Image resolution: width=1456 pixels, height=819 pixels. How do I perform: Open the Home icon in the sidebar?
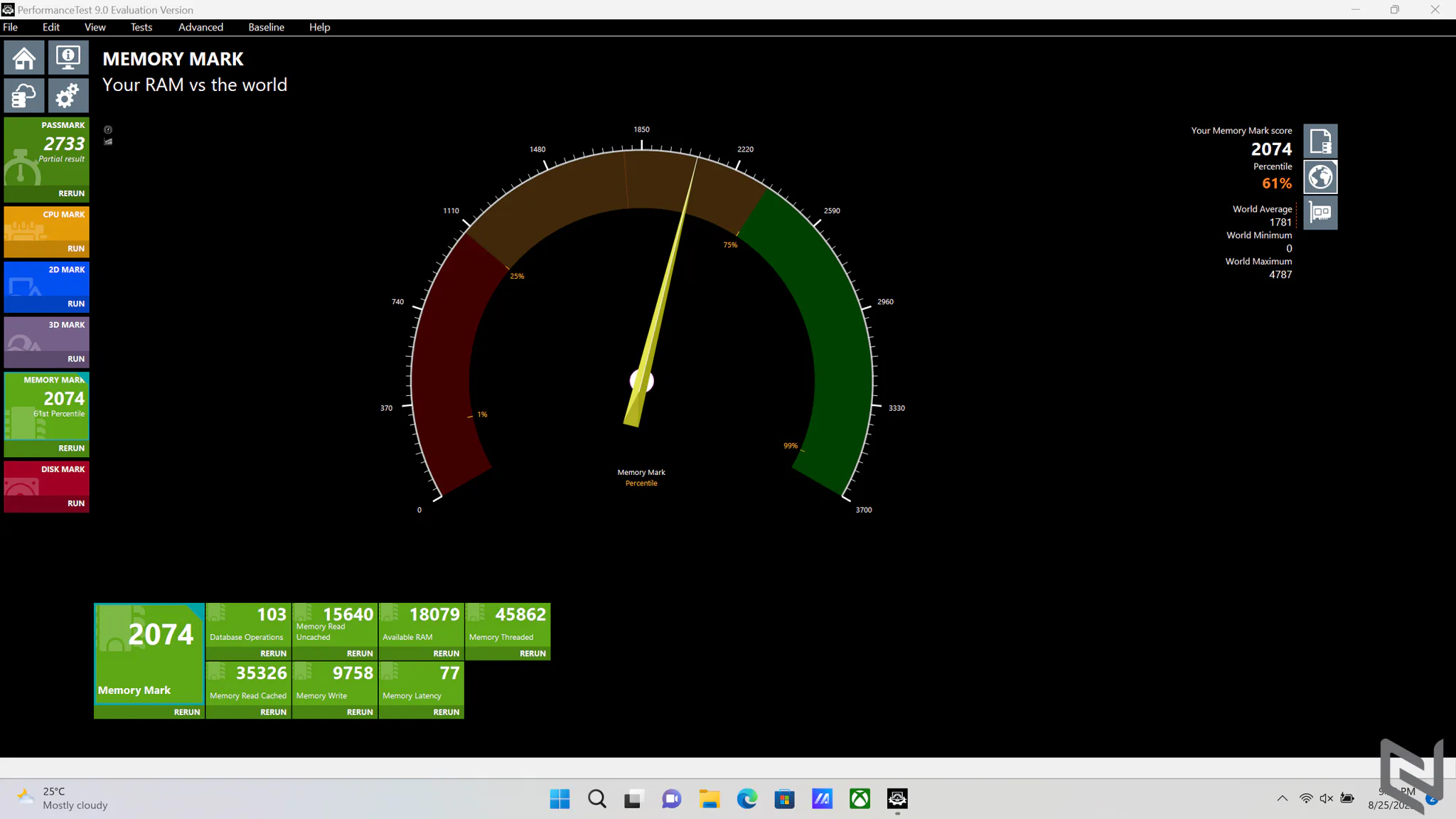tap(24, 58)
